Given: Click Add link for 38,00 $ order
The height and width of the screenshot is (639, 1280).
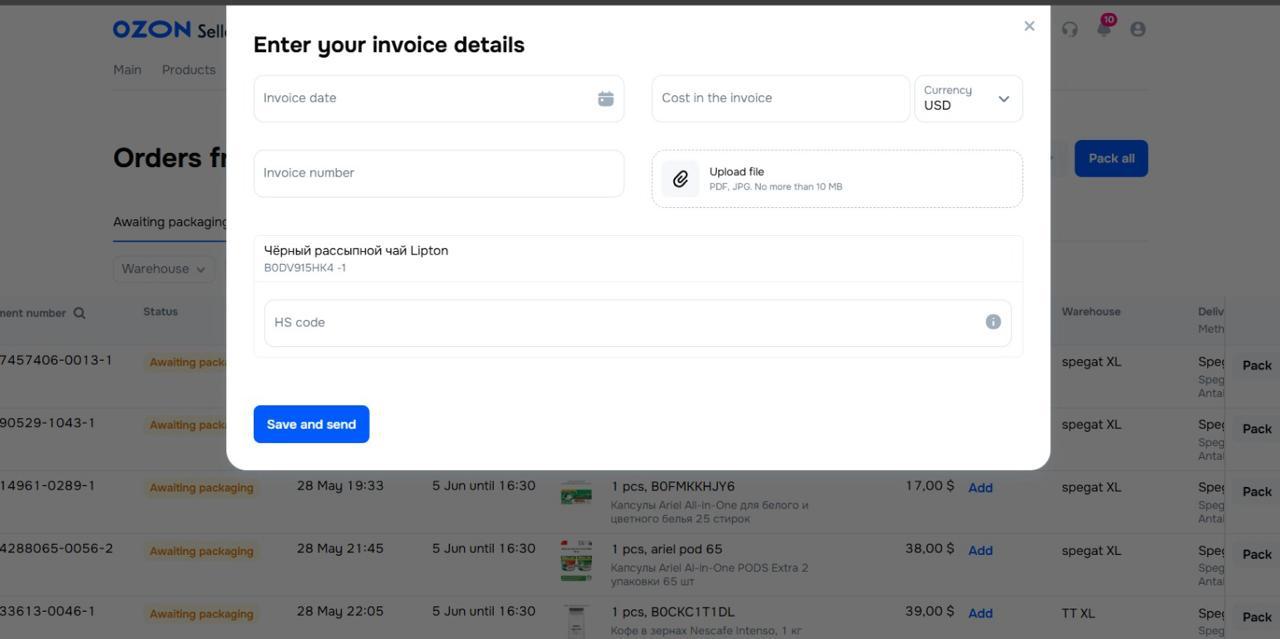Looking at the screenshot, I should [x=980, y=551].
